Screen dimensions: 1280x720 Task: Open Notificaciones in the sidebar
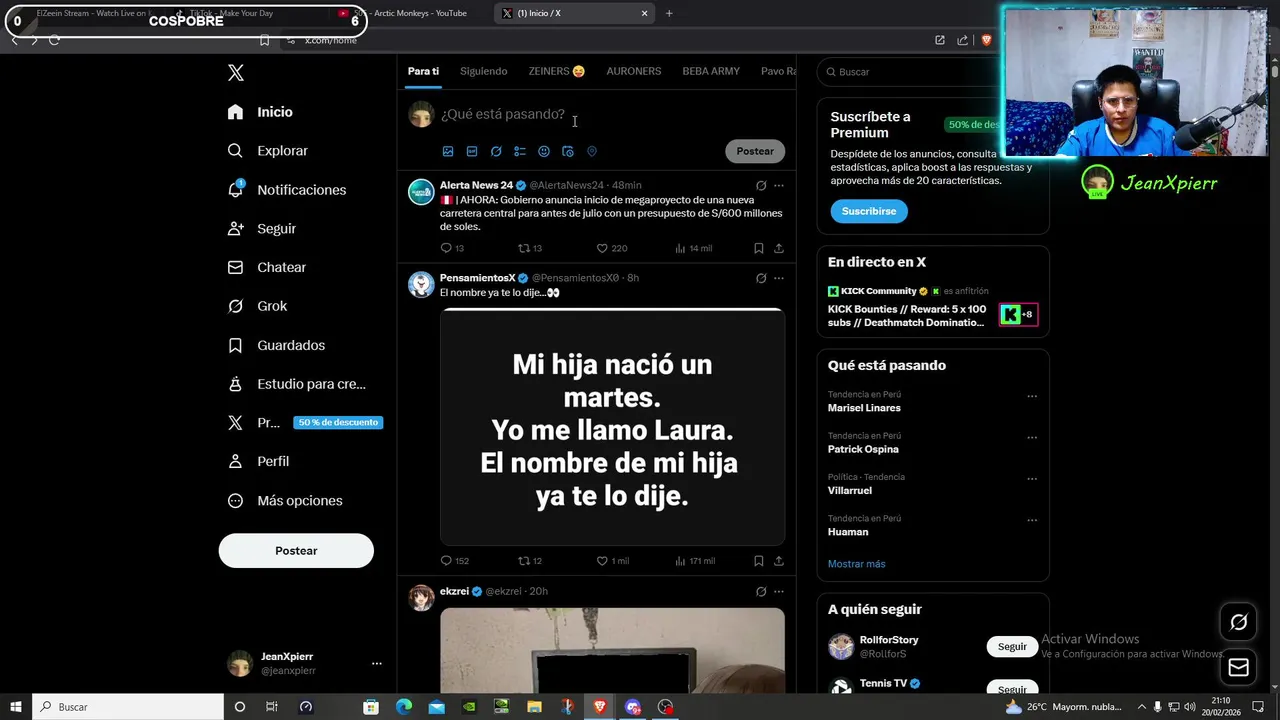[x=287, y=190]
